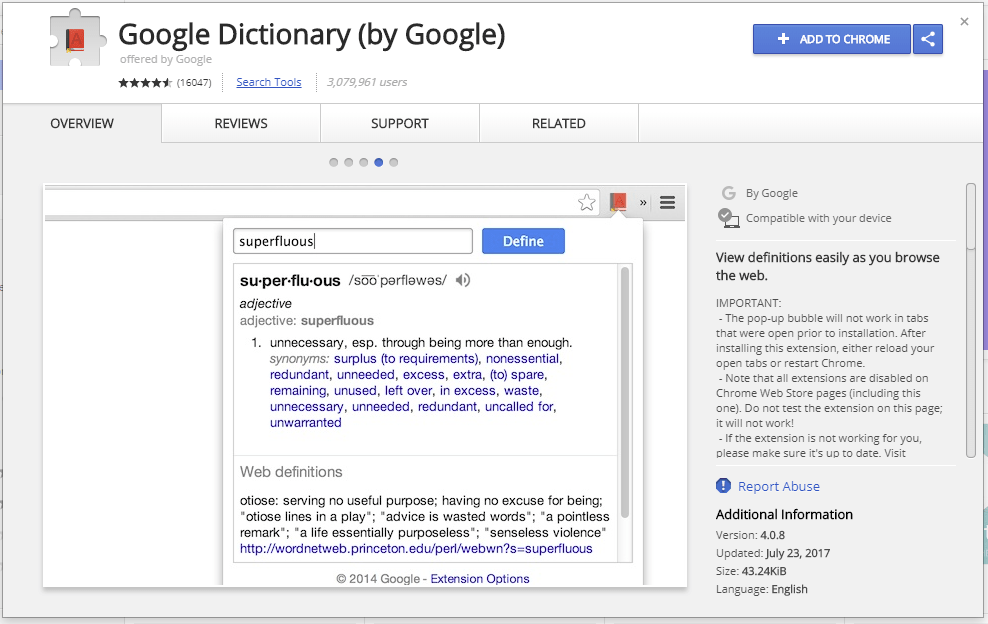988x624 pixels.
Task: Click the bookmark star in the address bar
Action: [586, 201]
